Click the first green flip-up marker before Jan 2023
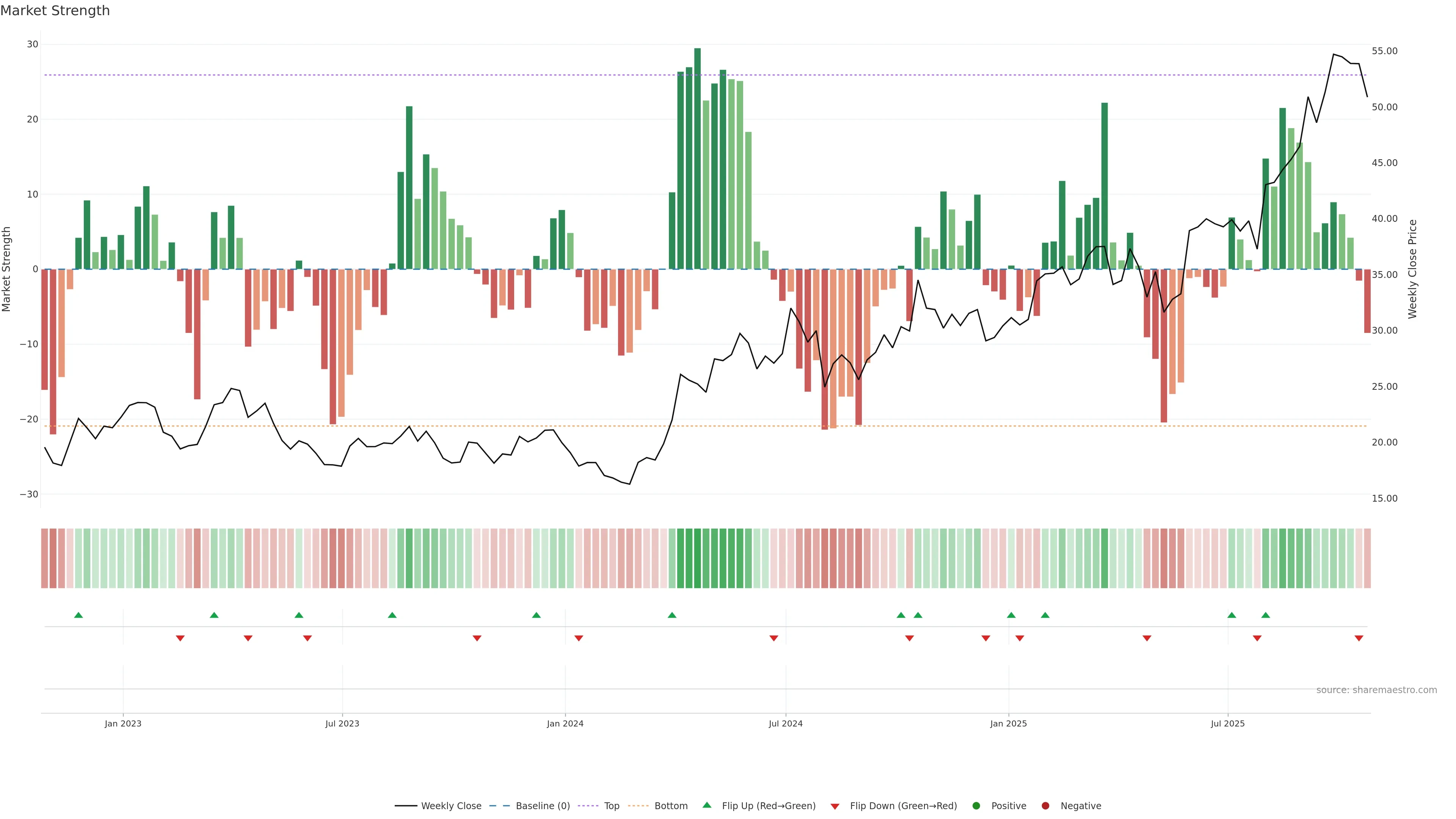Image resolution: width=1456 pixels, height=819 pixels. click(x=78, y=615)
